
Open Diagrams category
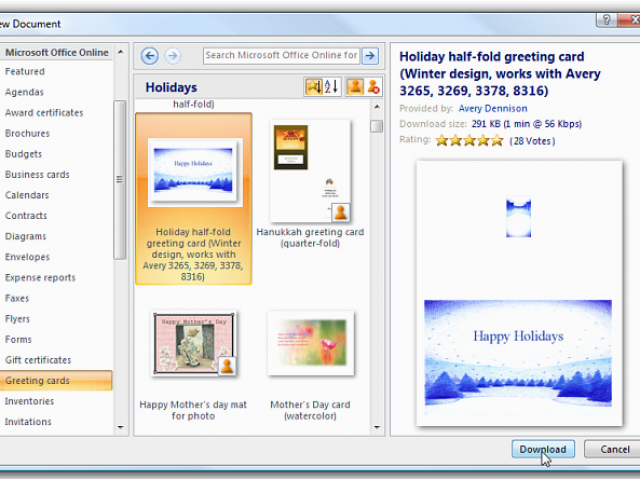25,236
